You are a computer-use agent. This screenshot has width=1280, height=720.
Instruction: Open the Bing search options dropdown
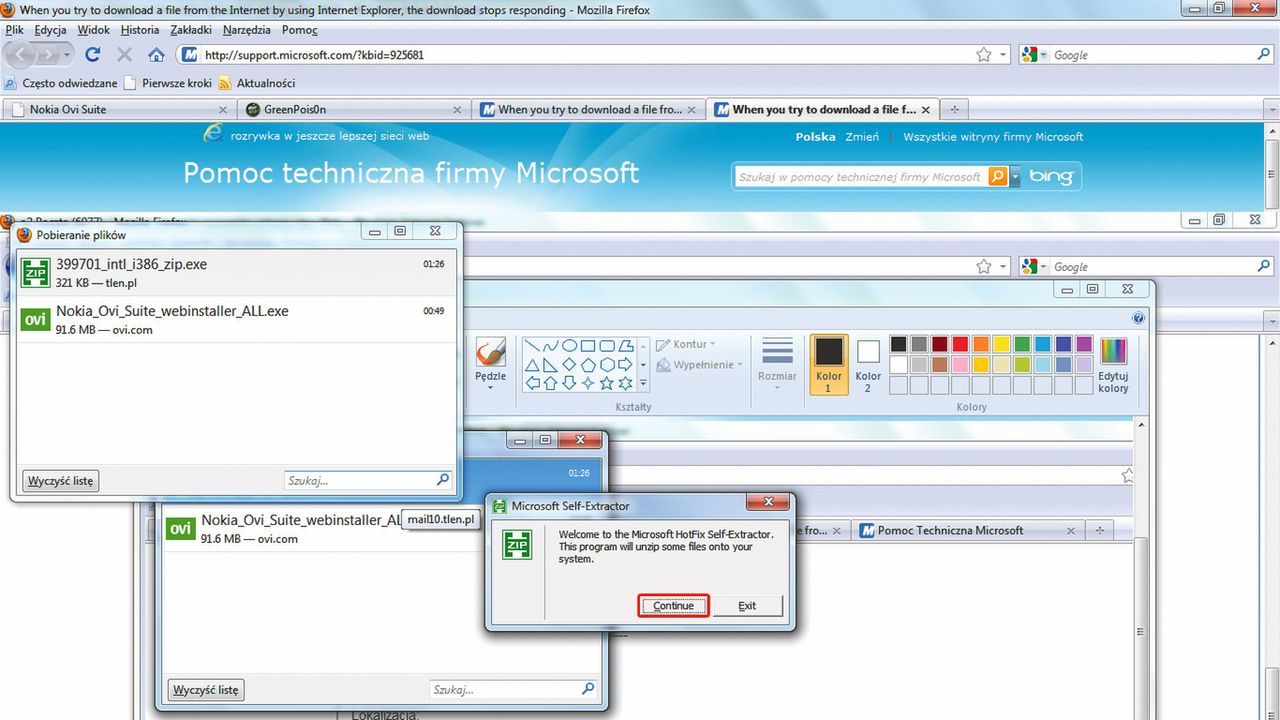tap(1015, 177)
